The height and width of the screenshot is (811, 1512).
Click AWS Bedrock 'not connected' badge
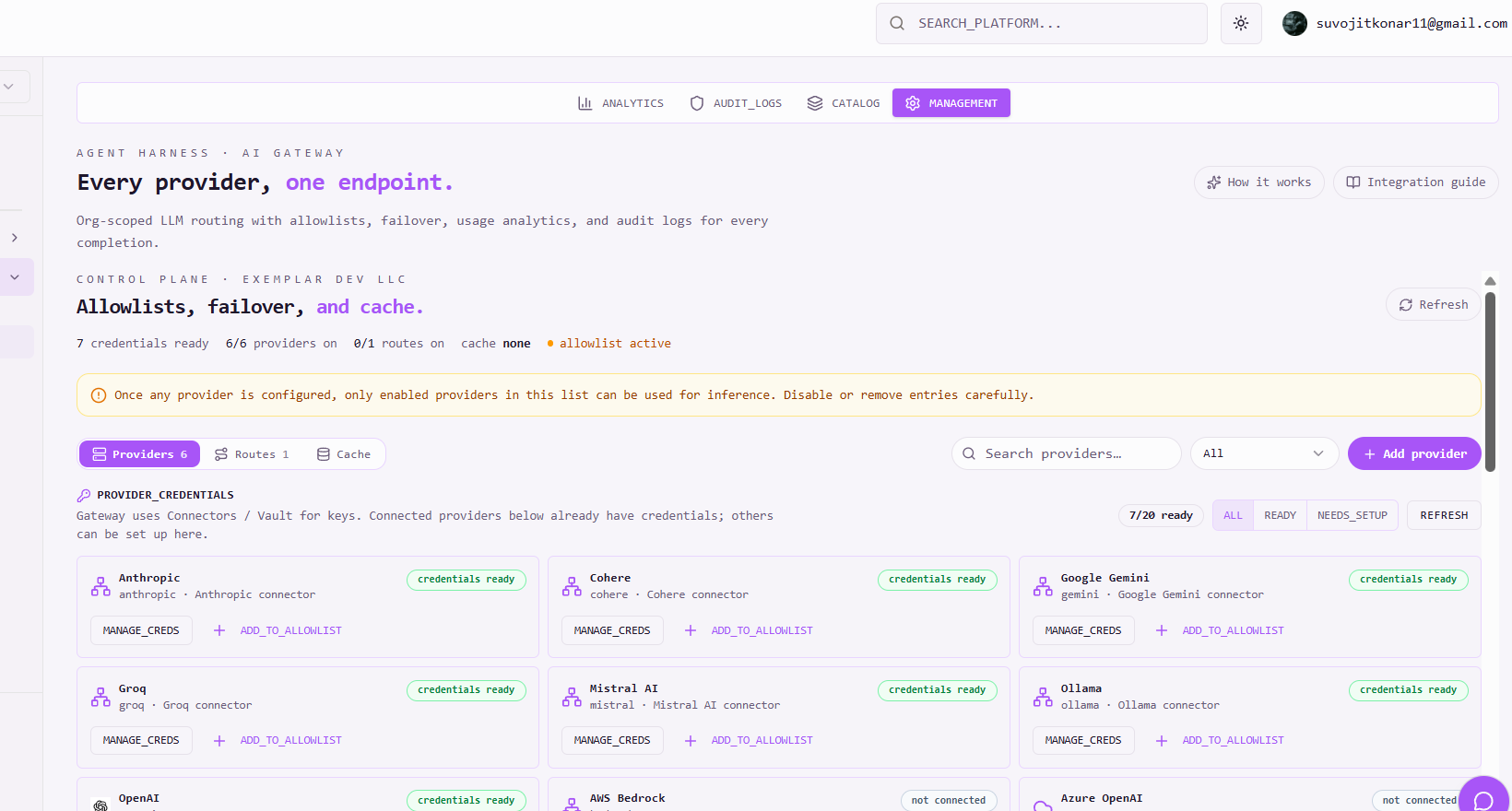[949, 800]
